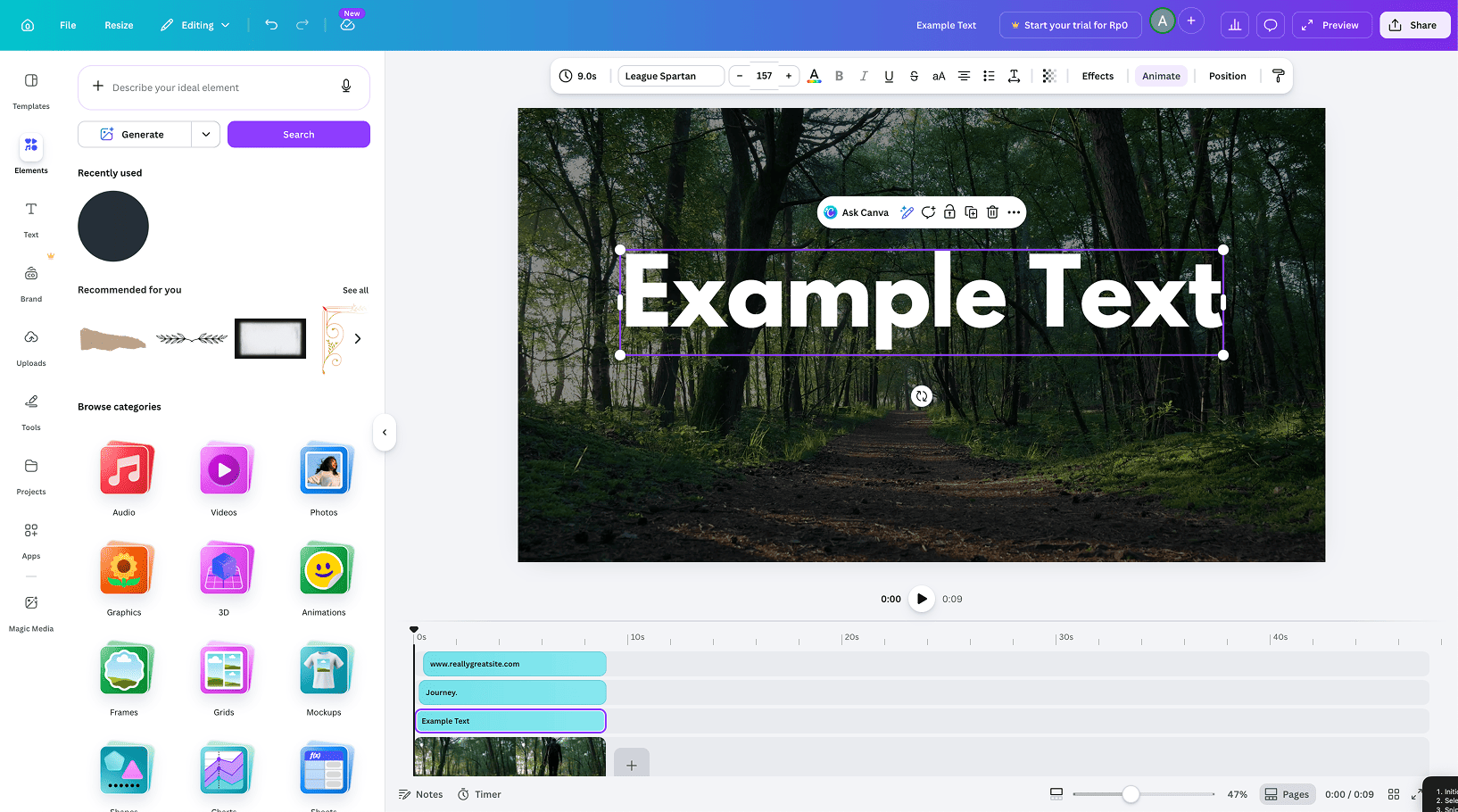Duplicate the selected text element
This screenshot has height=812, width=1458.
(971, 212)
